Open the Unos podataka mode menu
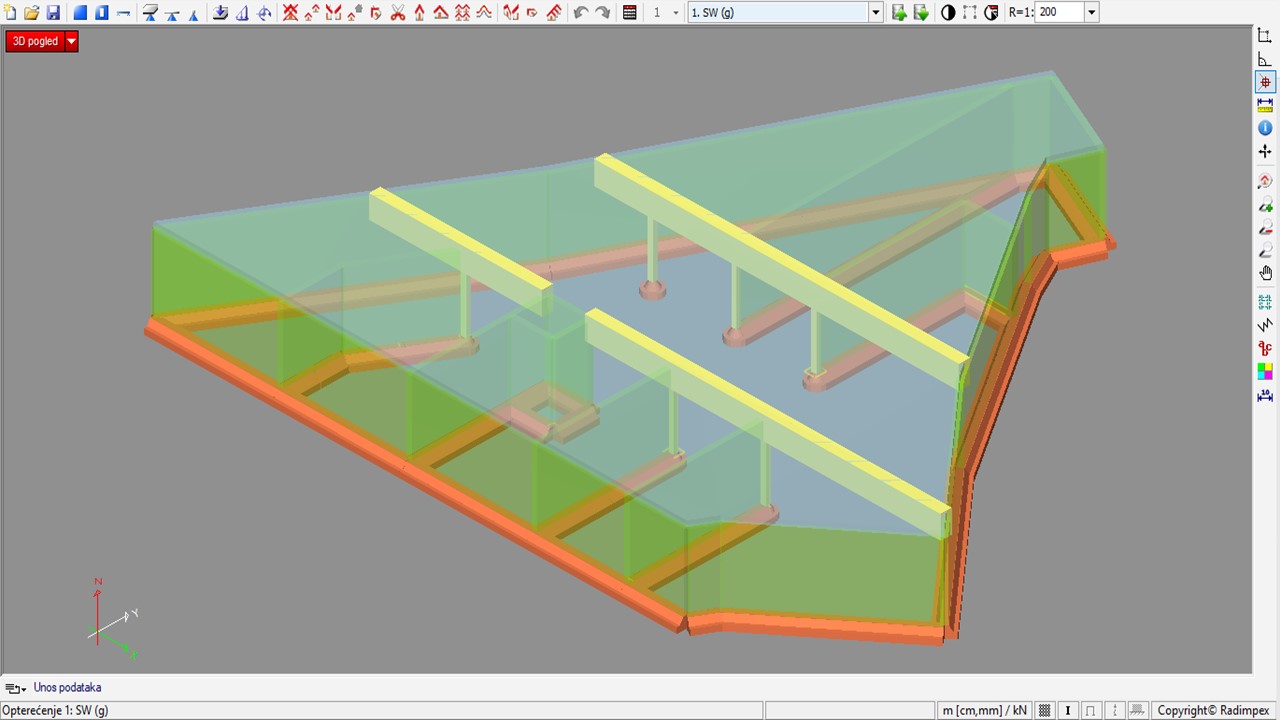The height and width of the screenshot is (720, 1280). click(15, 688)
